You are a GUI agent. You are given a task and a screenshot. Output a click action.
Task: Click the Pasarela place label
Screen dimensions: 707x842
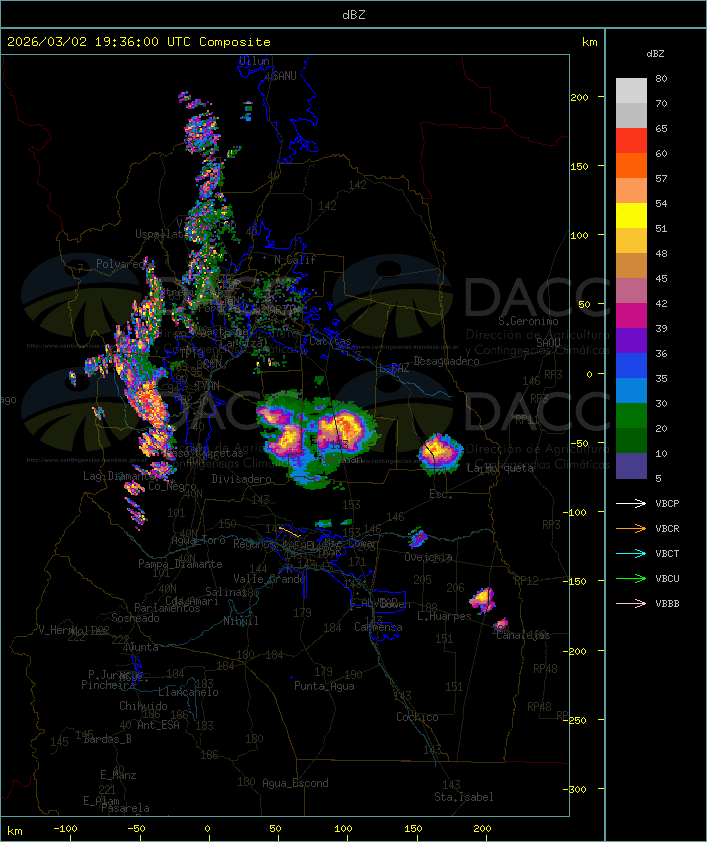125,808
